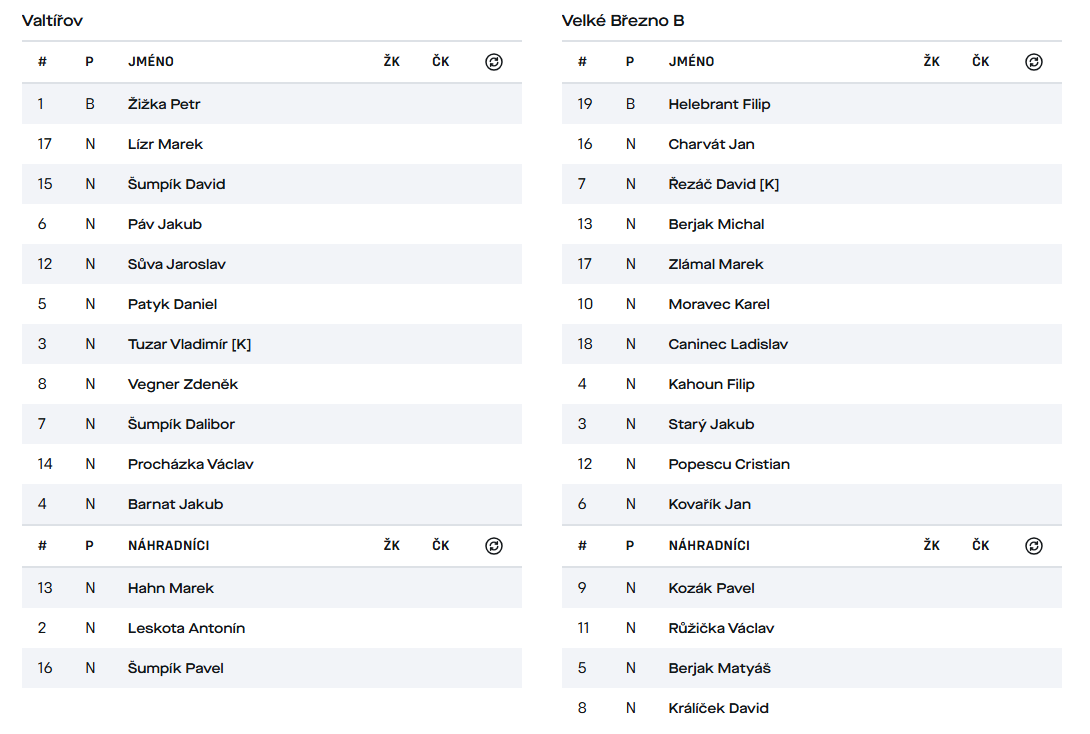Select substitute Leskota Antonín
1090x734 pixels.
[186, 628]
